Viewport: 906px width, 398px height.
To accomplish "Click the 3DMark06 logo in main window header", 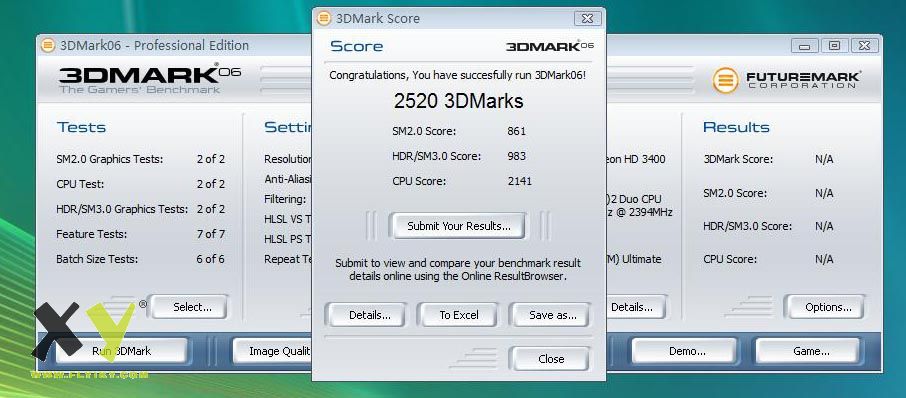I will [x=150, y=80].
